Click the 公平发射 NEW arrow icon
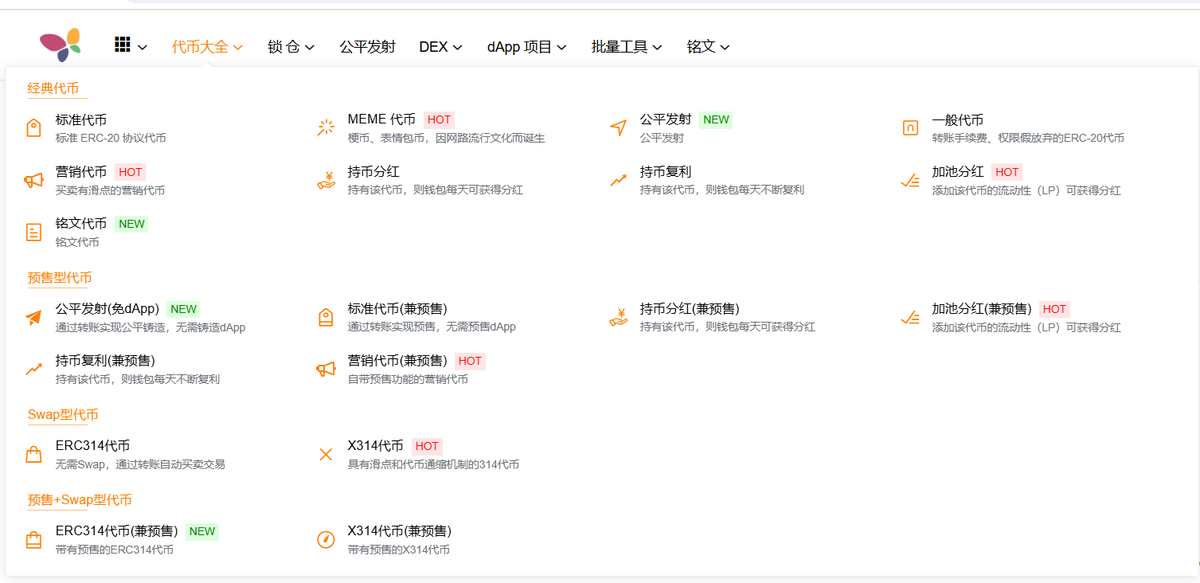Viewport: 1200px width, 583px height. 618,128
